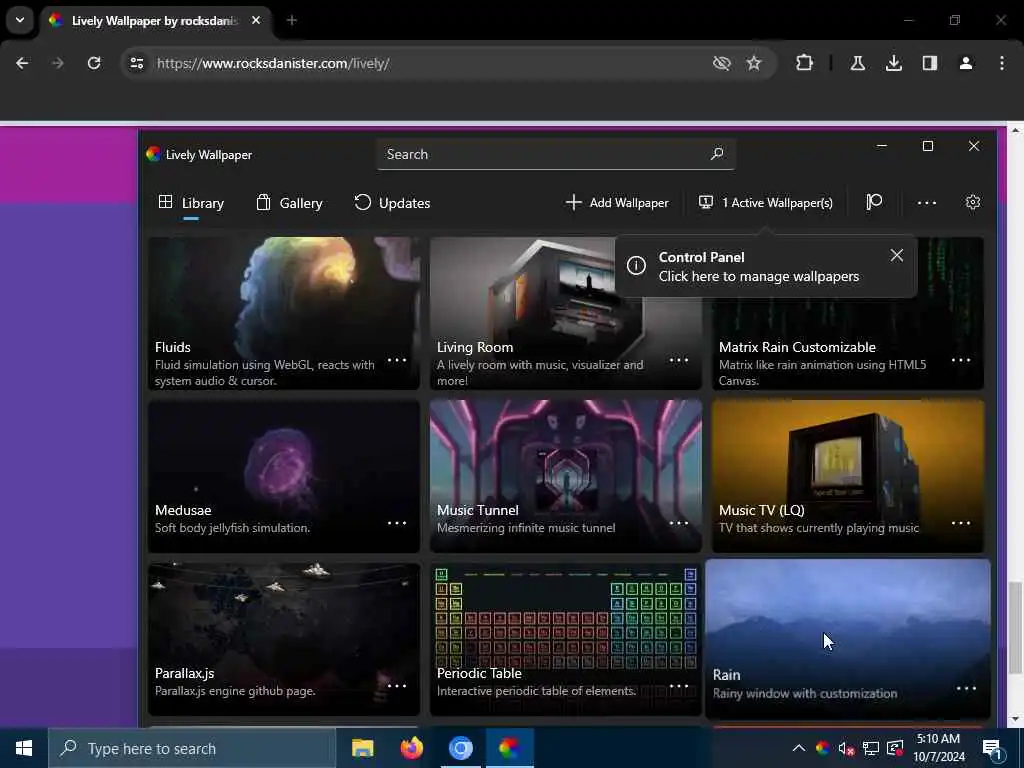Open browser profile menu
The height and width of the screenshot is (768, 1024).
966,63
